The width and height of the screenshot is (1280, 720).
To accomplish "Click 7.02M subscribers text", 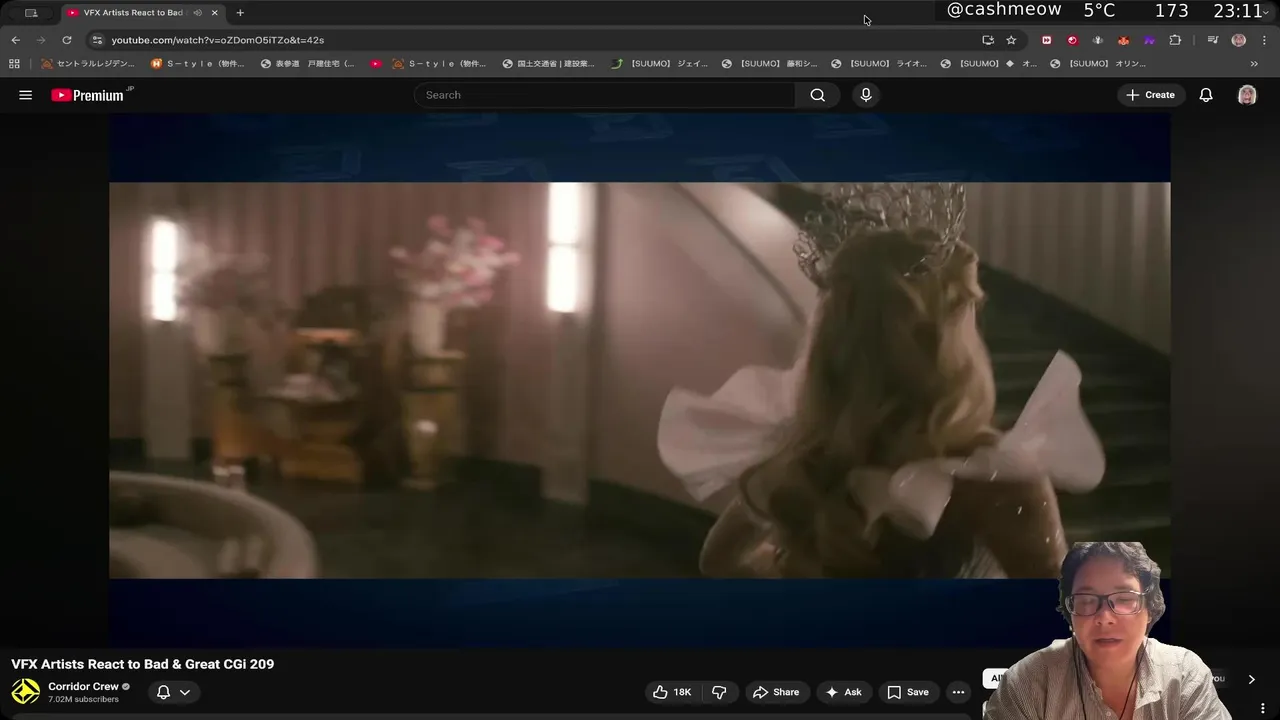I will pyautogui.click(x=83, y=699).
